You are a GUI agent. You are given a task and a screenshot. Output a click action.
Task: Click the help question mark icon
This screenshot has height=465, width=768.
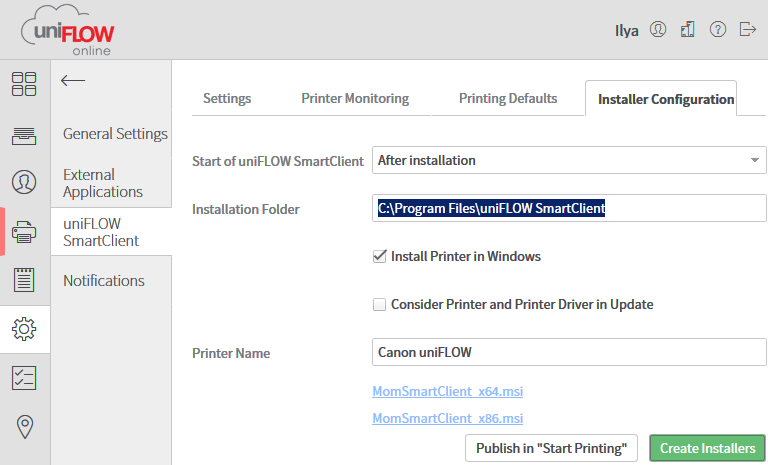click(x=717, y=30)
